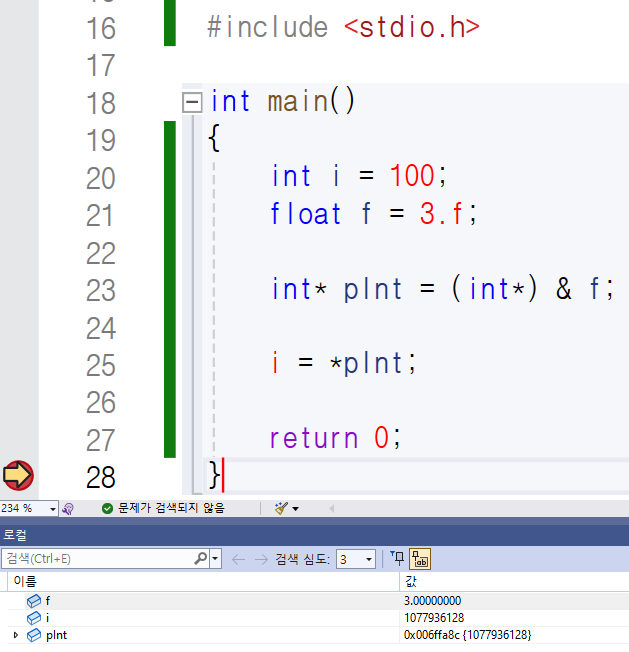629x652 pixels.
Task: Click the magnifier search icon in Locals
Action: click(x=201, y=558)
